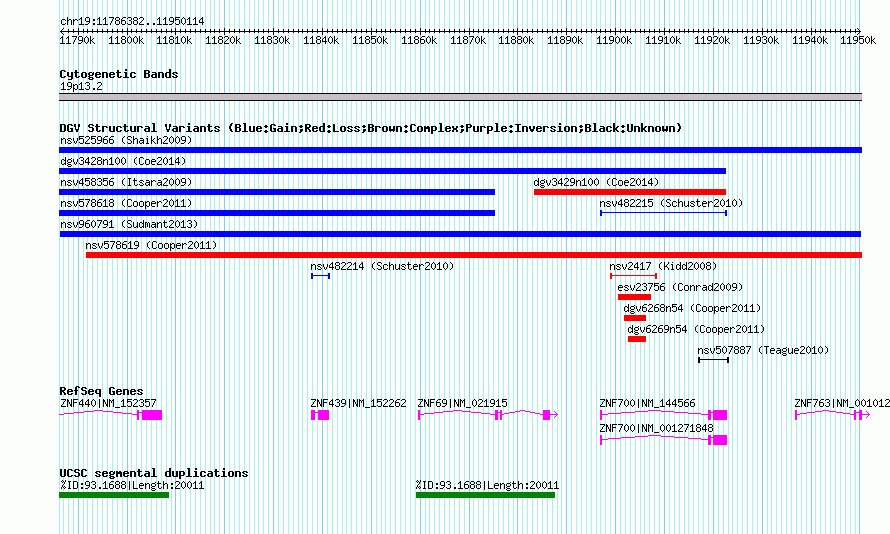The width and height of the screenshot is (890, 534).
Task: Click the UCSC segmental duplications track title
Action: [x=154, y=473]
